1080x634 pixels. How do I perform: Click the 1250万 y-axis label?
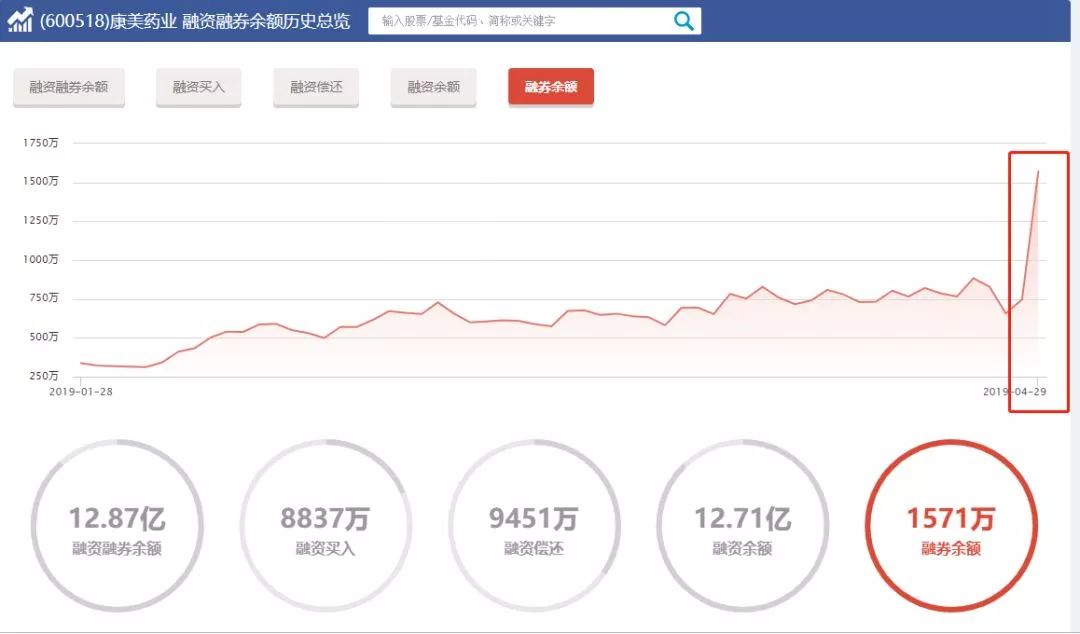tap(41, 221)
